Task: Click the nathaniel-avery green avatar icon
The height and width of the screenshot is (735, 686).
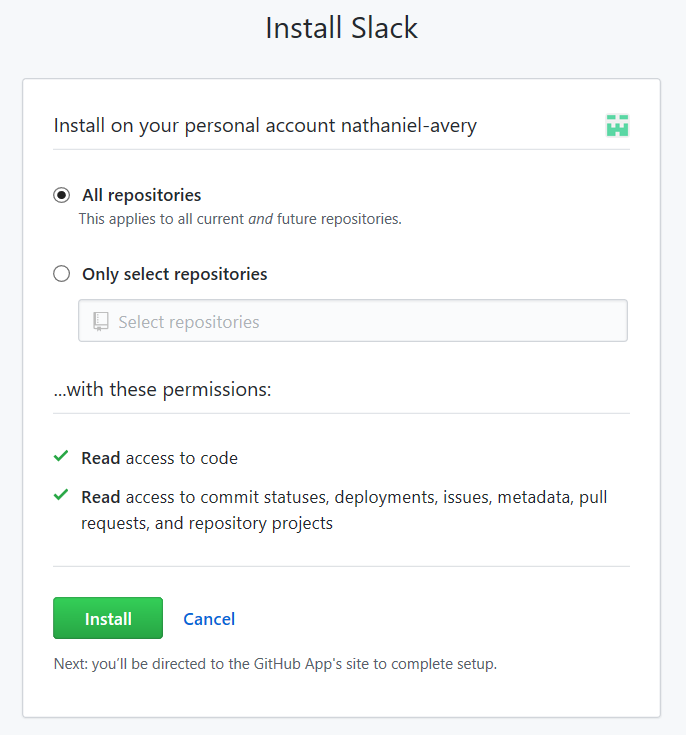Action: tap(617, 126)
